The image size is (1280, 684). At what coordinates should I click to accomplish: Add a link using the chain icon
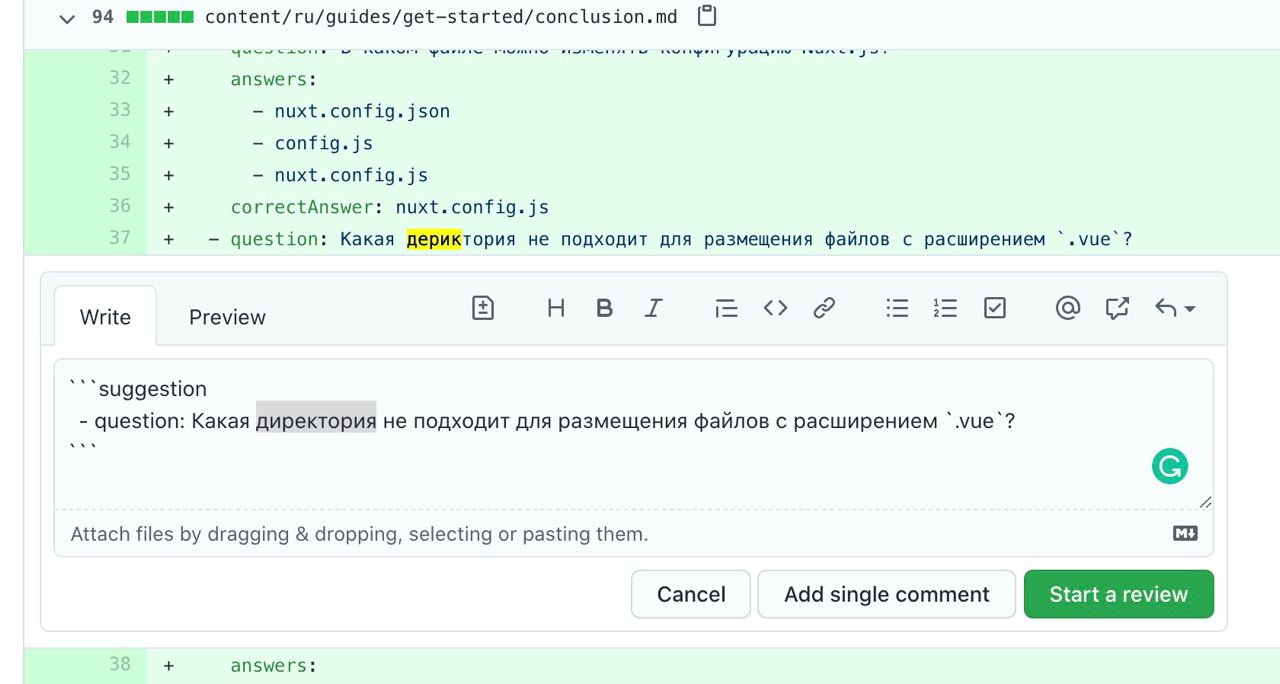(824, 308)
